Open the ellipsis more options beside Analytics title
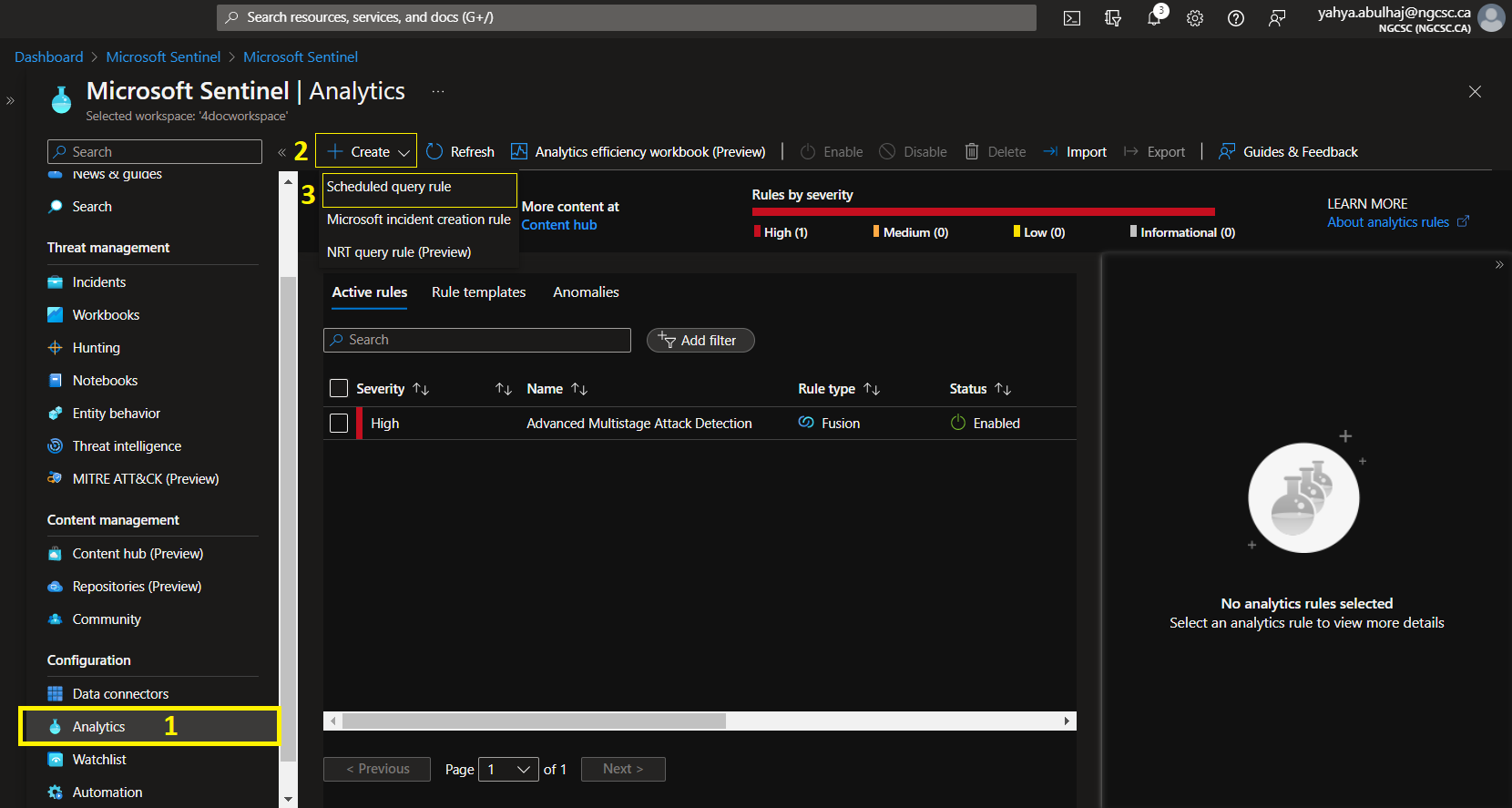The image size is (1512, 808). (438, 91)
